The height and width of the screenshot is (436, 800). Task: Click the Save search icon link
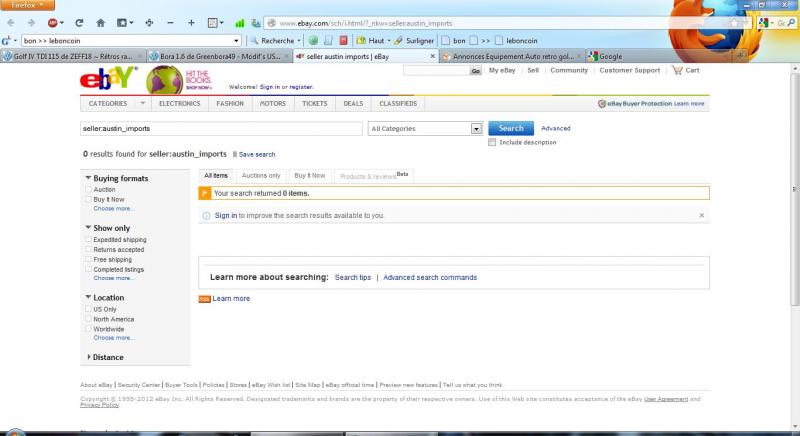click(x=254, y=155)
